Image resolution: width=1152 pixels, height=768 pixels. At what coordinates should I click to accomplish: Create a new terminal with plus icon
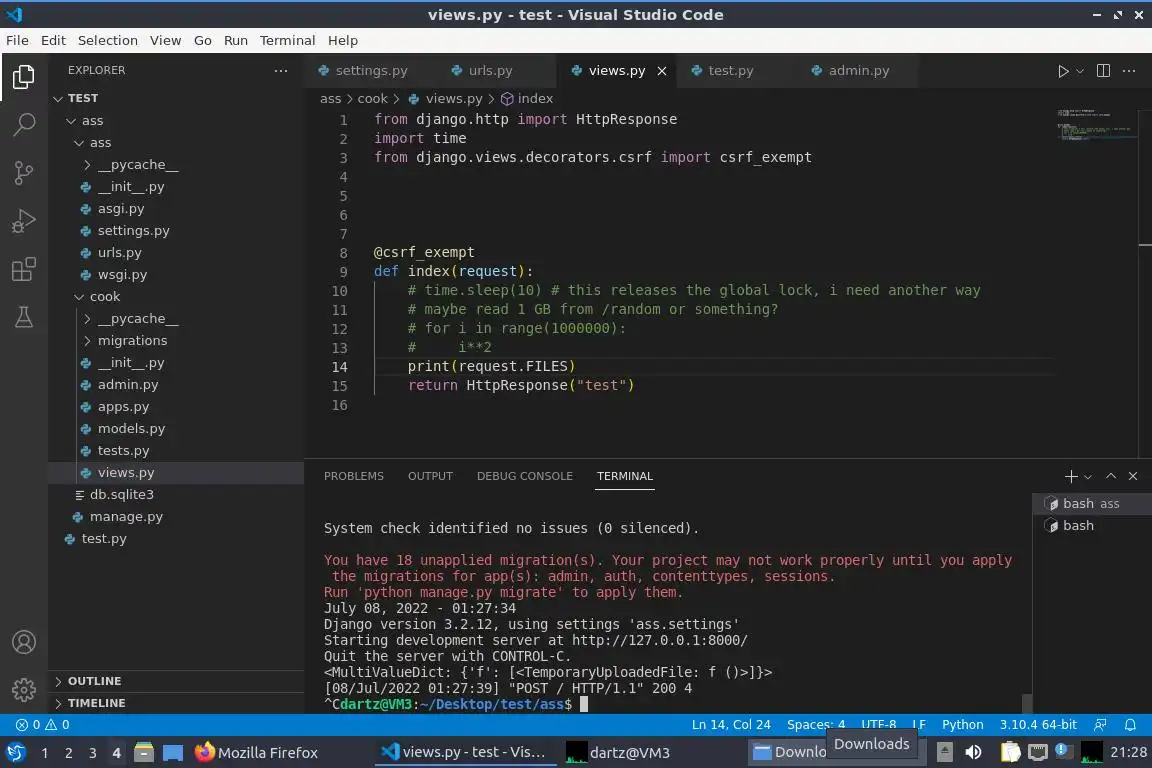1070,477
